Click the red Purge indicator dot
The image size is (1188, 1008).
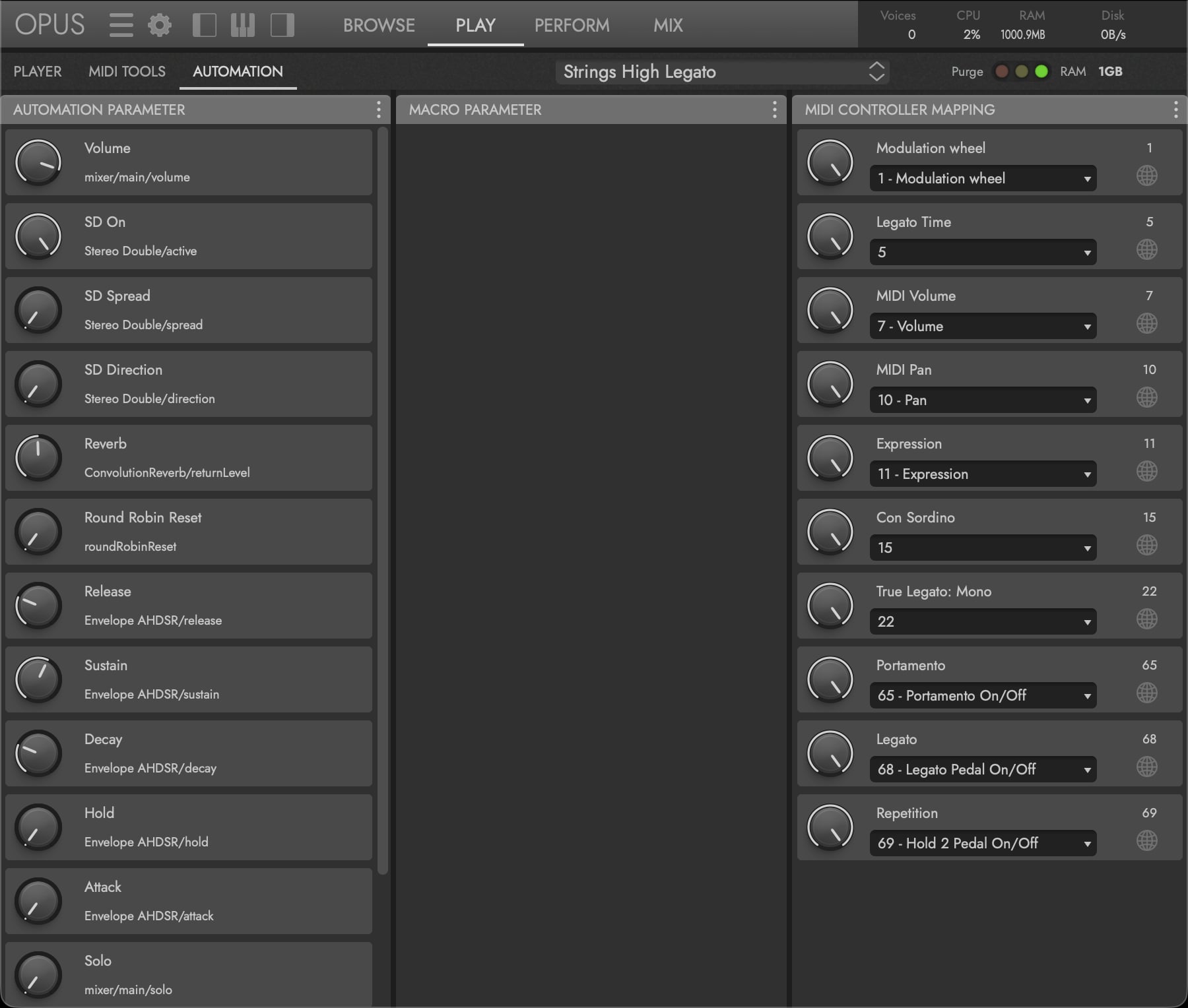tap(1002, 71)
